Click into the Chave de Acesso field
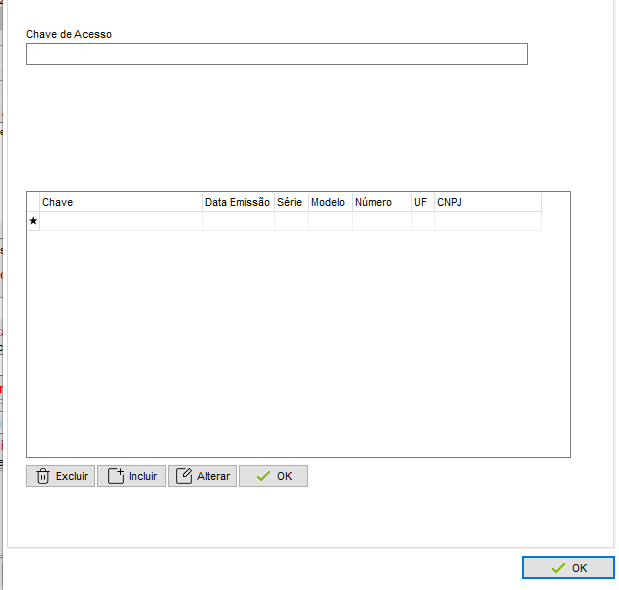 [276, 55]
